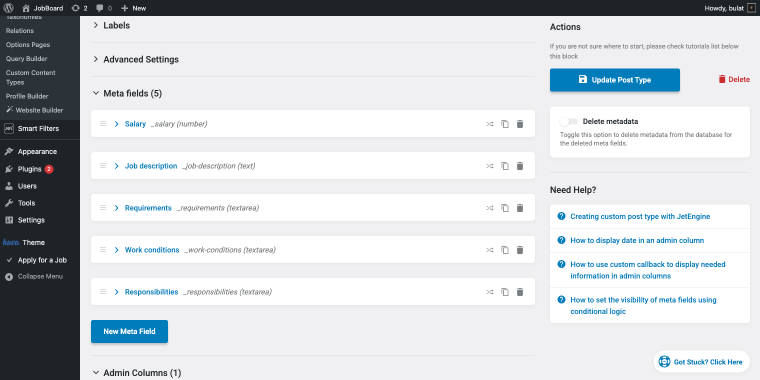Viewport: 760px width, 380px height.
Task: Expand the Salary field chevron
Action: pos(116,124)
